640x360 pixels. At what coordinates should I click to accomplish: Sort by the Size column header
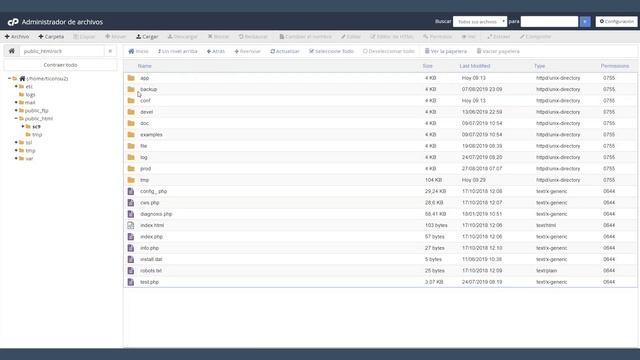tap(427, 66)
